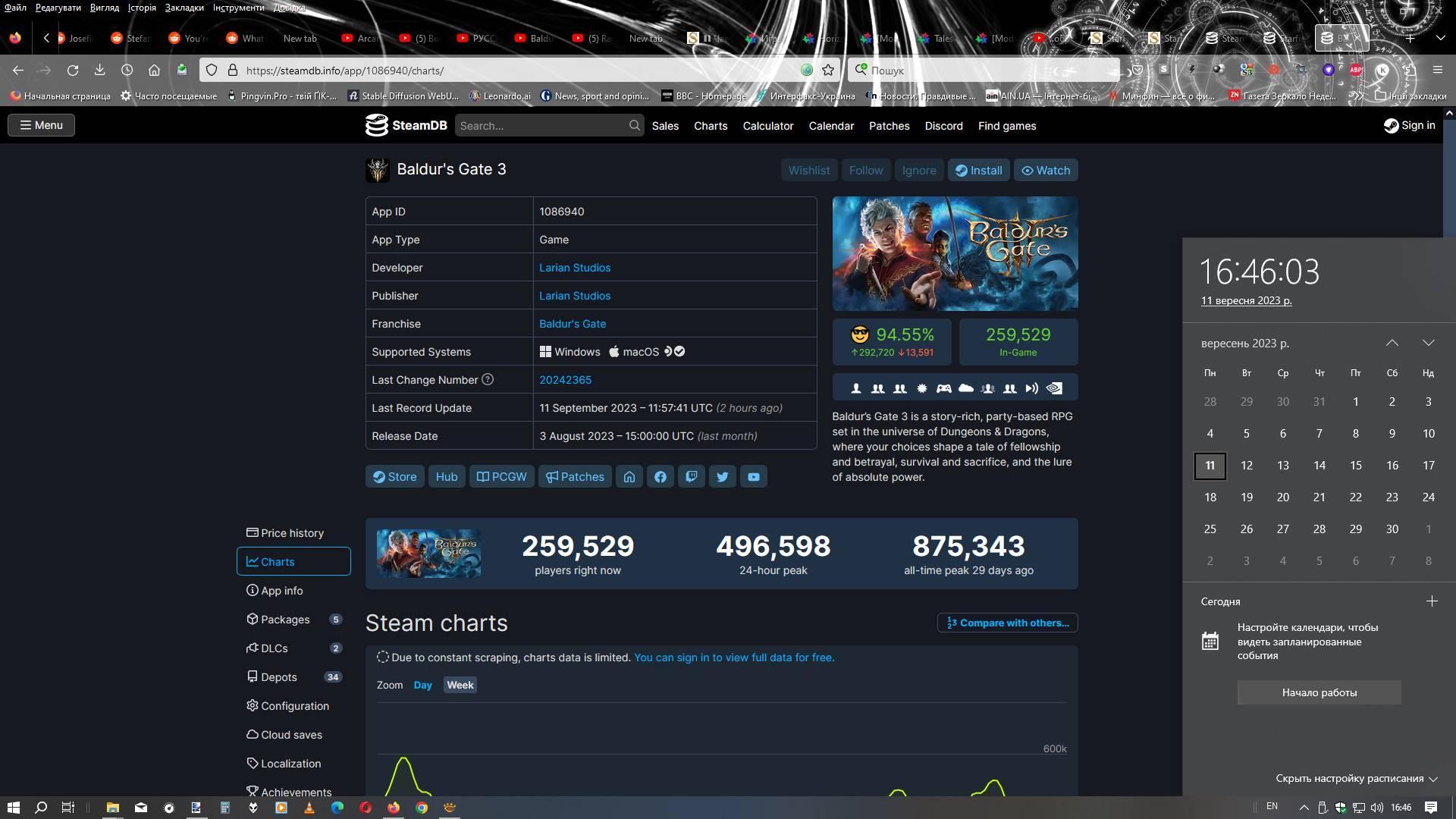Open Configuration in sidebar

pyautogui.click(x=293, y=706)
